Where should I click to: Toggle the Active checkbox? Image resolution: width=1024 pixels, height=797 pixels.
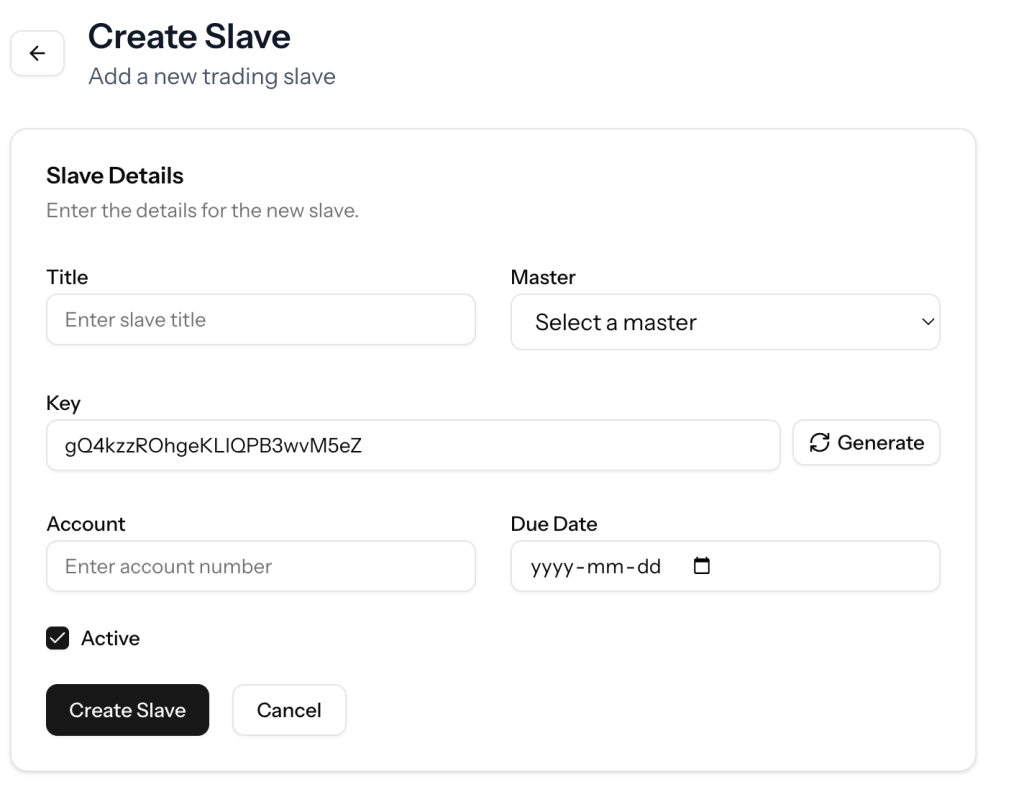58,638
